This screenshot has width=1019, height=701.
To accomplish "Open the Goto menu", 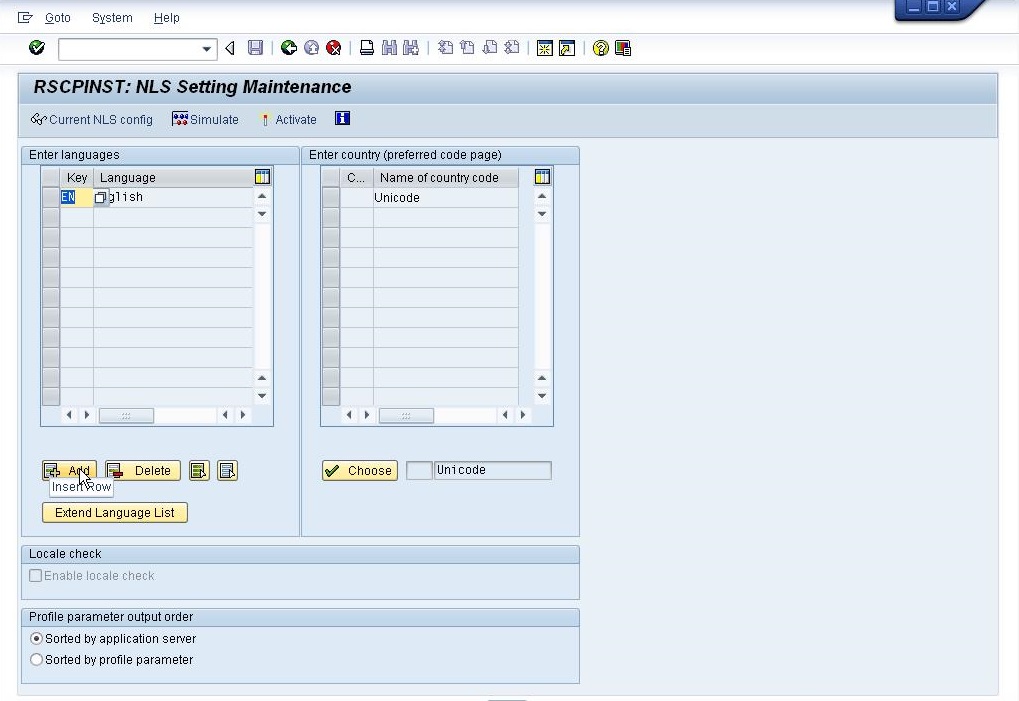I will click(x=57, y=17).
